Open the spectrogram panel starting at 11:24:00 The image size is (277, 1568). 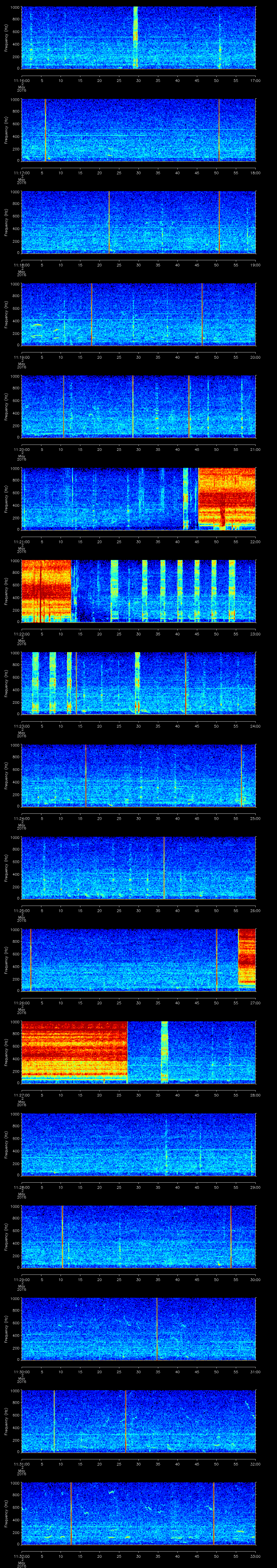pos(139,775)
